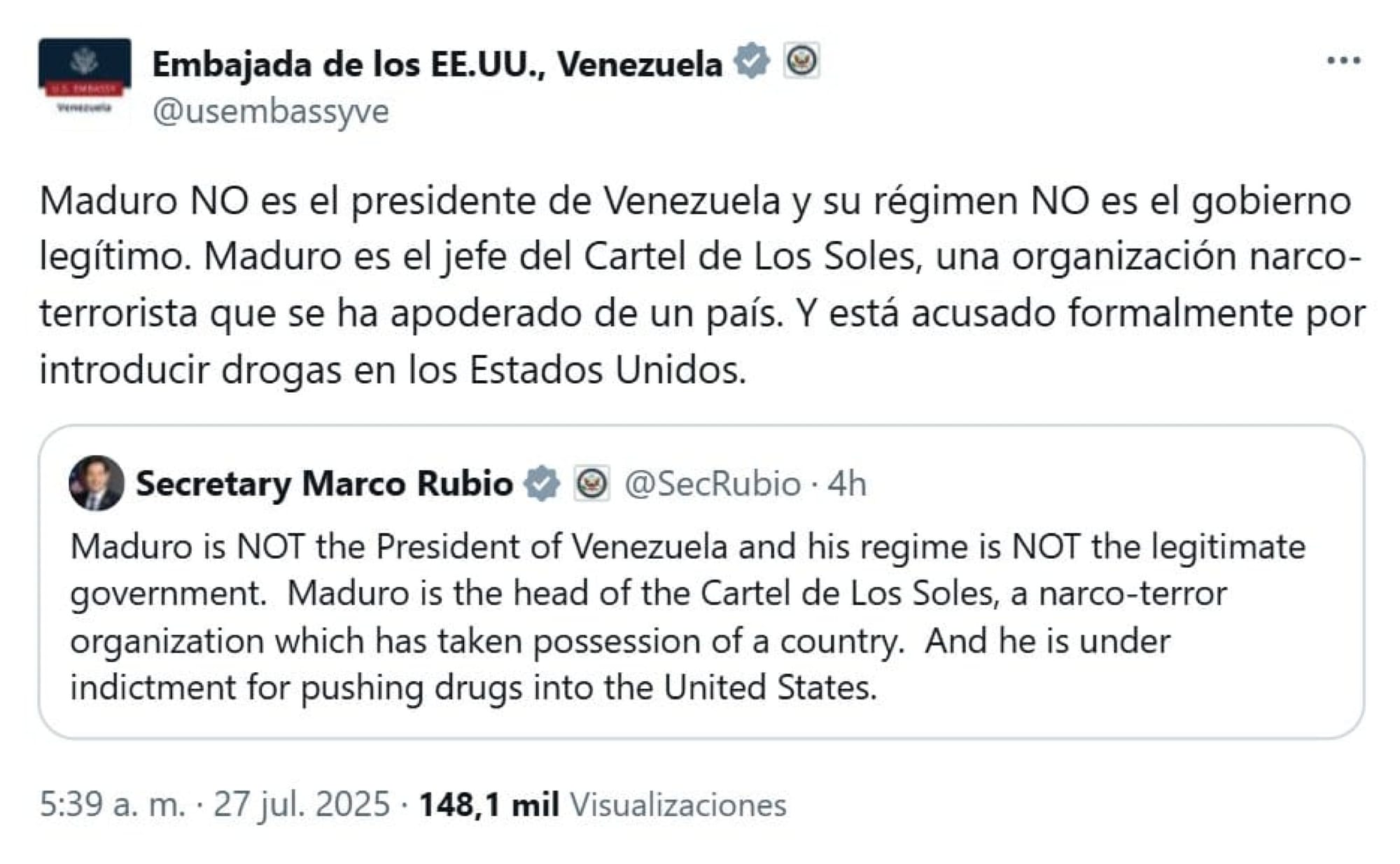
Task: Click the sentence "introducir drogas en los Estados Unidos"
Action: (x=392, y=370)
